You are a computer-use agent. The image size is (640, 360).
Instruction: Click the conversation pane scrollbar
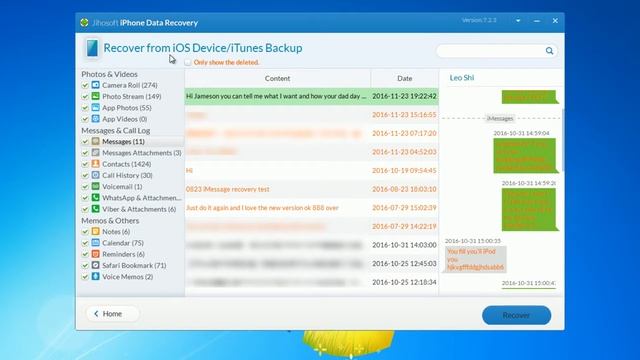point(563,140)
